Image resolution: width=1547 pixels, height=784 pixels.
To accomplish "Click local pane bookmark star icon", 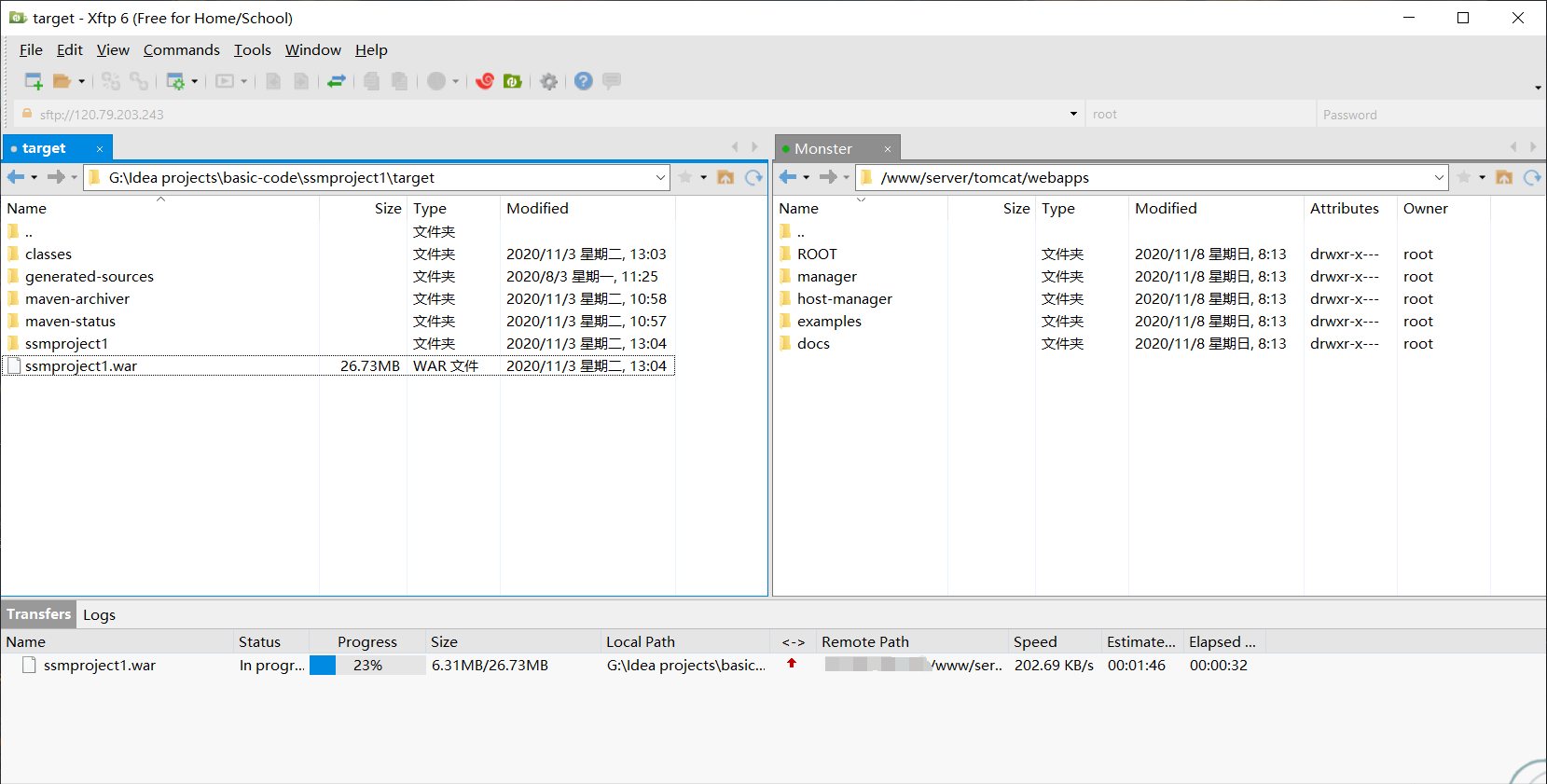I will coord(685,177).
